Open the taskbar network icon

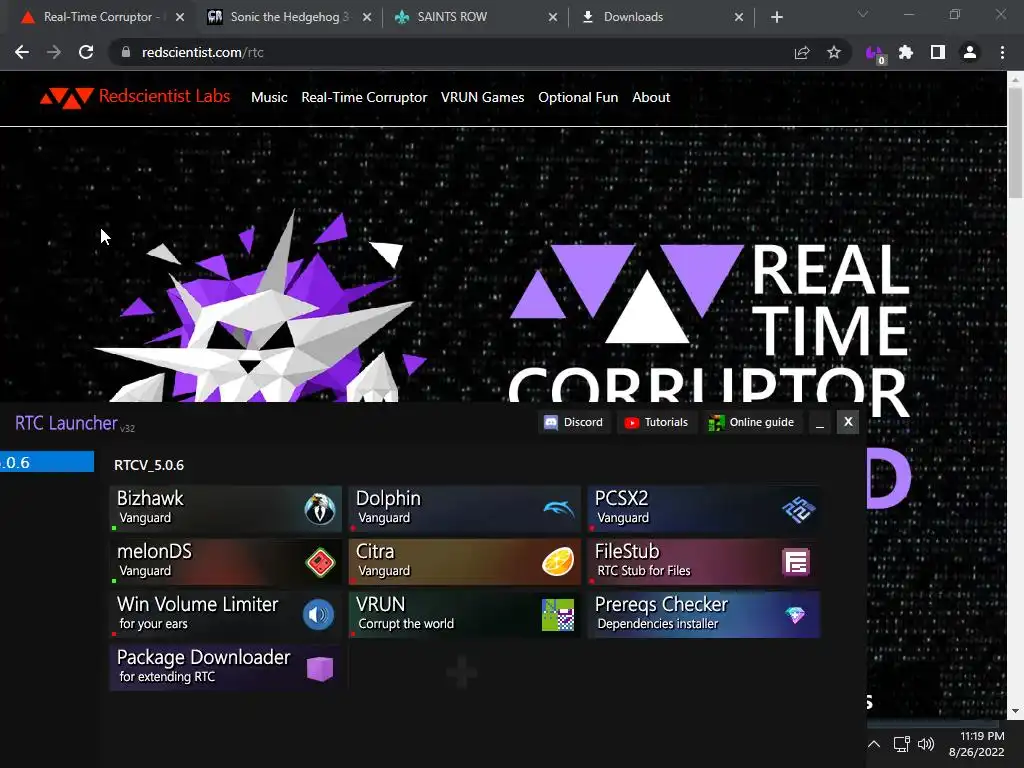(902, 744)
